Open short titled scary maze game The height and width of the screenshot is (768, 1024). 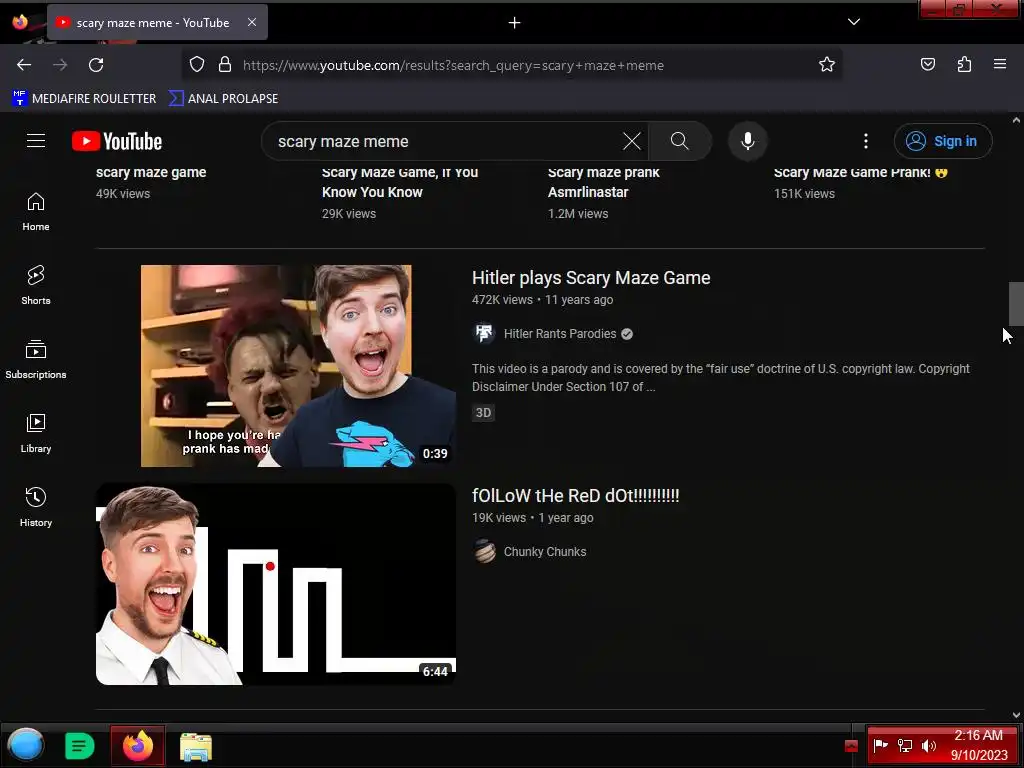click(151, 172)
